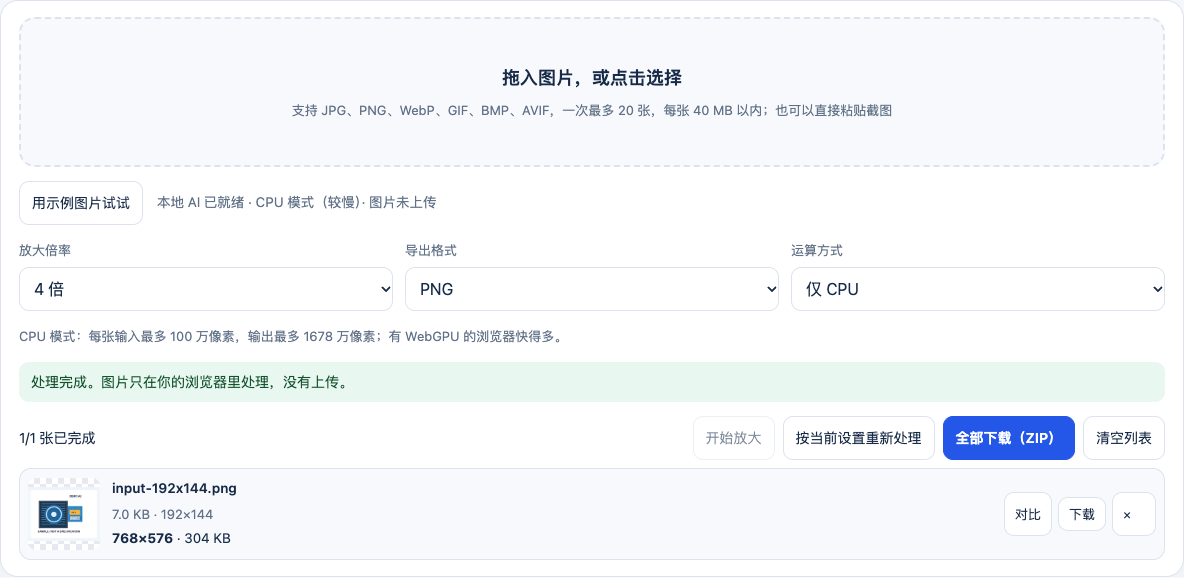Viewport: 1184px width, 578px height.
Task: Click 下载 for input-192x144.png
Action: tap(1081, 515)
